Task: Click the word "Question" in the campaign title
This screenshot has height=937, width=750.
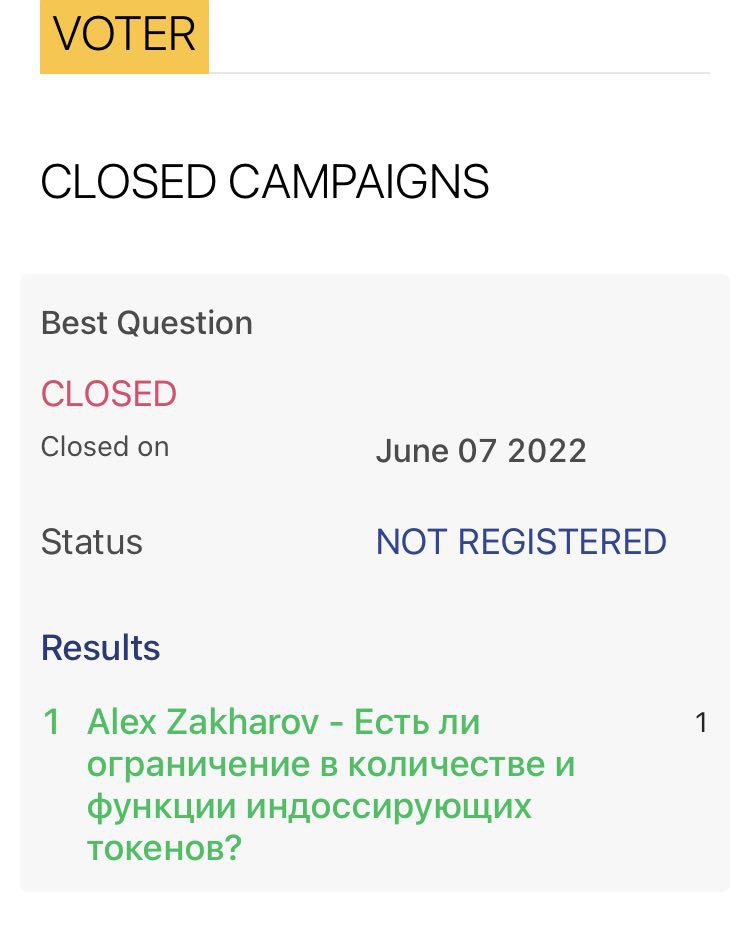Action: tap(185, 323)
